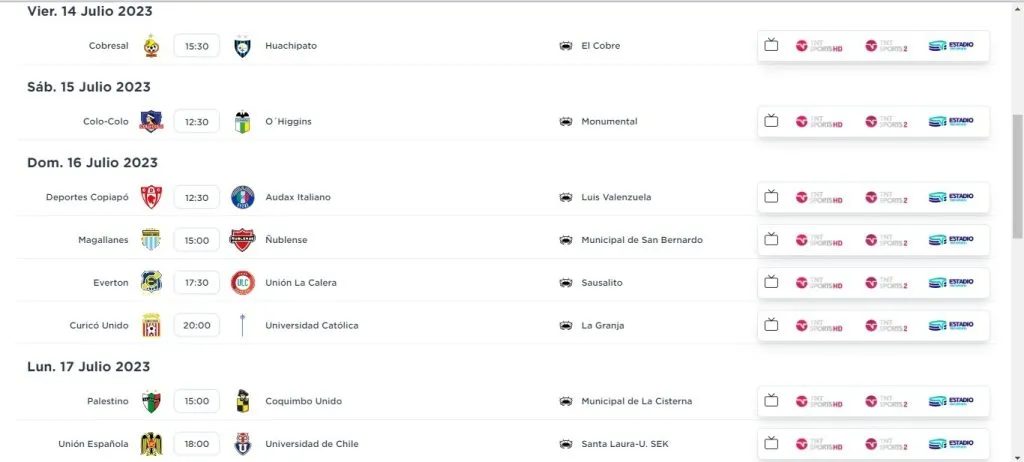Click the Ñublense team crest
The width and height of the screenshot is (1024, 462).
coord(242,240)
